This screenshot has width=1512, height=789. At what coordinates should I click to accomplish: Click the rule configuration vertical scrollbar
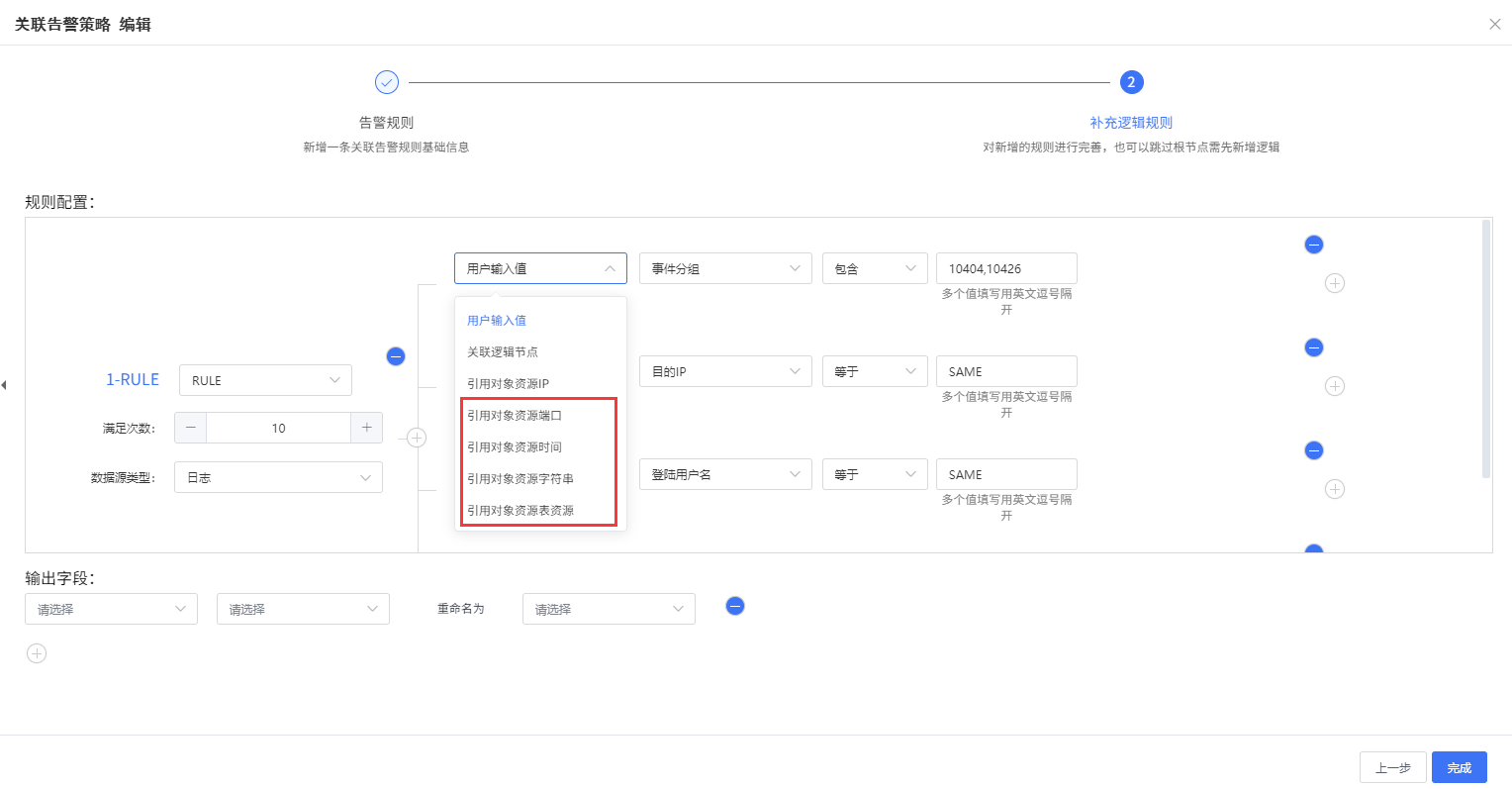[1485, 348]
